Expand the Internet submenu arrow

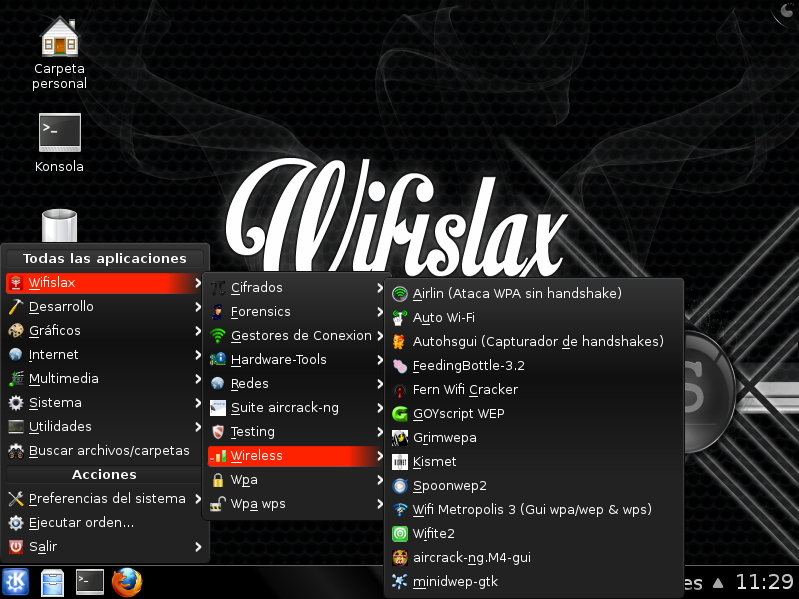[198, 355]
